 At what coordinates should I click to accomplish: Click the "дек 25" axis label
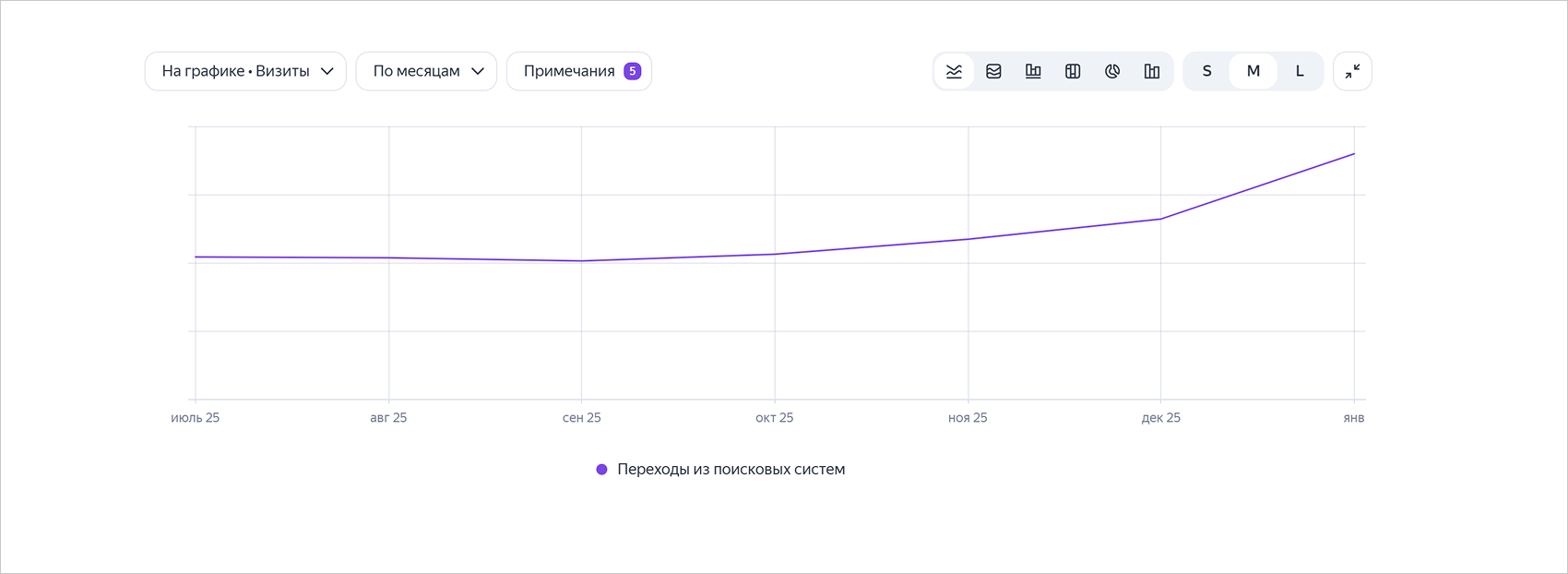pyautogui.click(x=1161, y=418)
